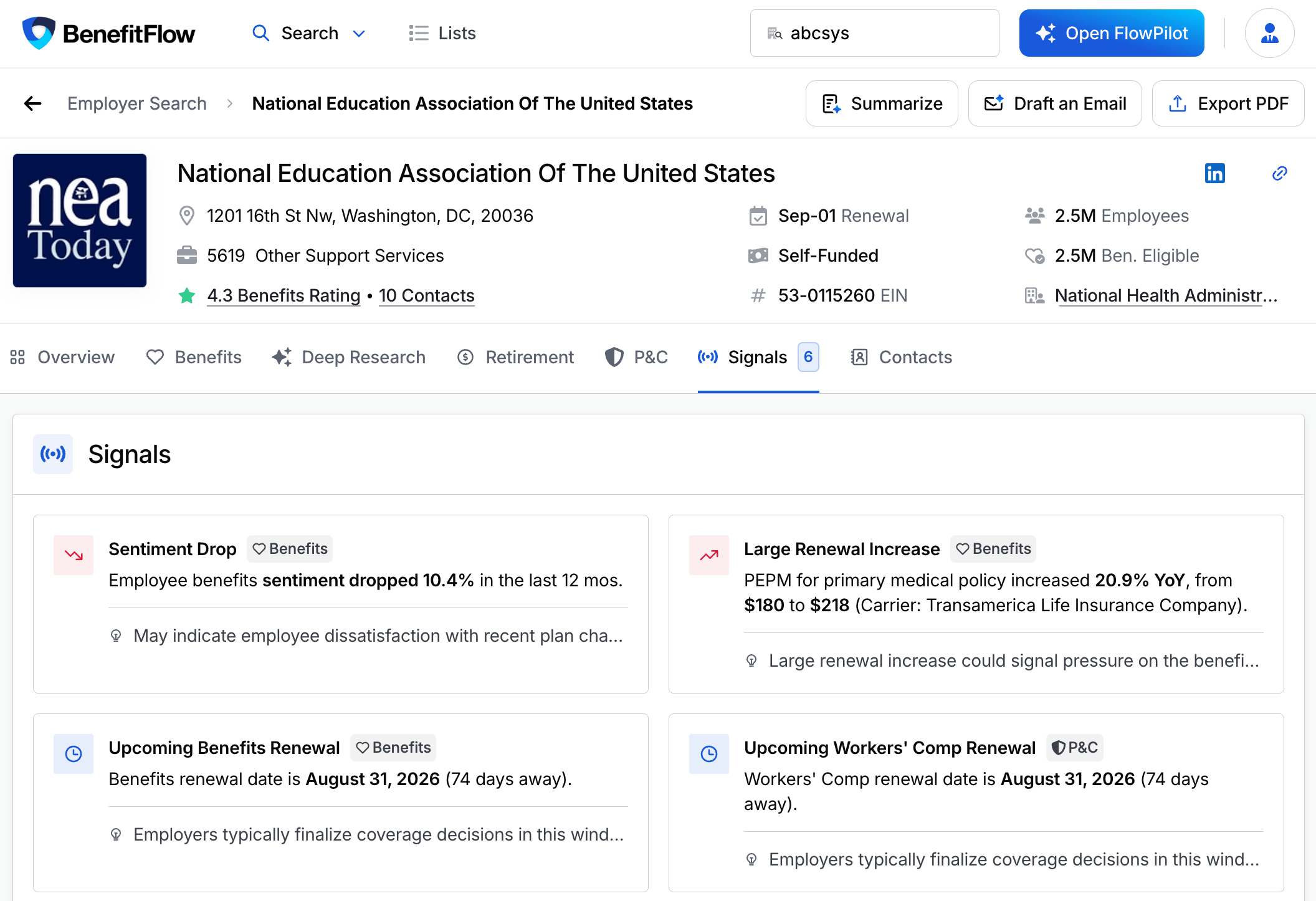Click Benefits tag on Large Renewal Increase
The height and width of the screenshot is (901, 1316).
(993, 549)
